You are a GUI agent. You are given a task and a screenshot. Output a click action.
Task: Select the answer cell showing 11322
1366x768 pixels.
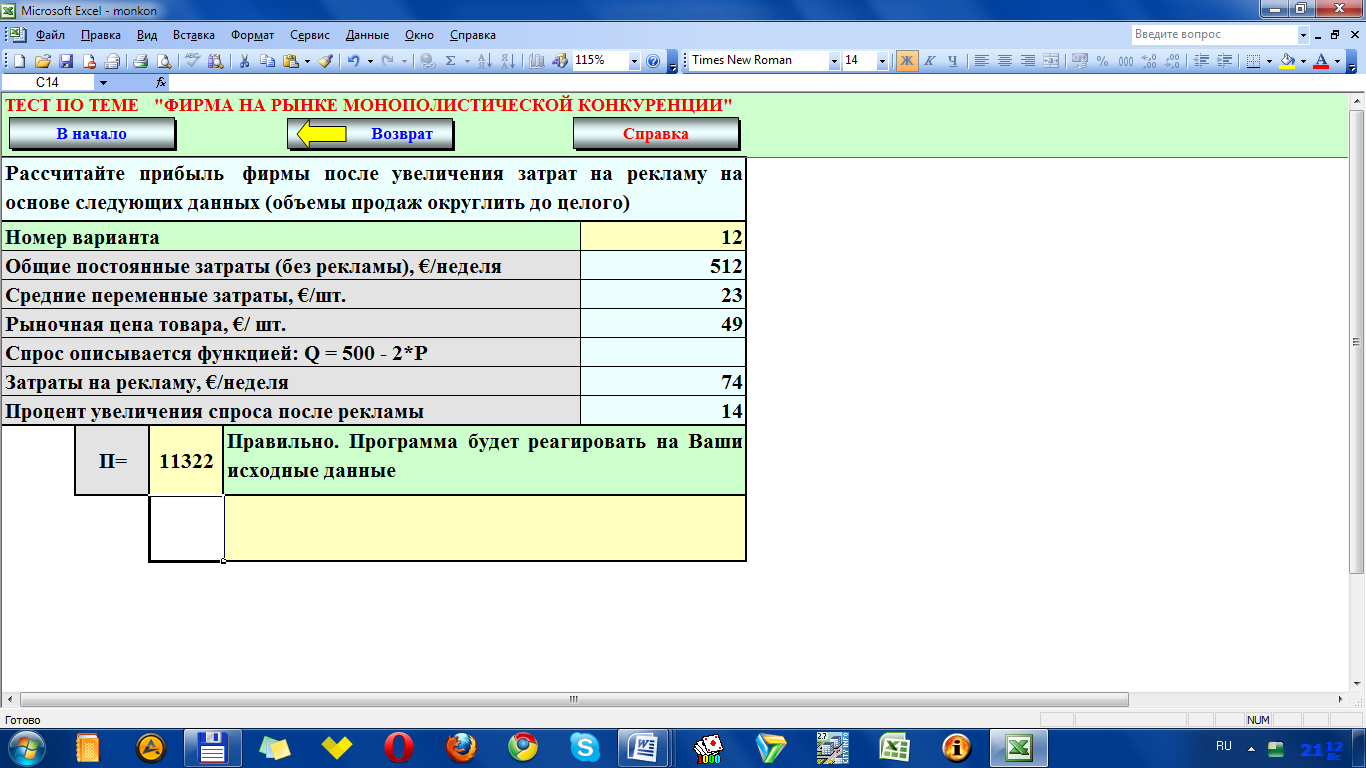[x=186, y=461]
